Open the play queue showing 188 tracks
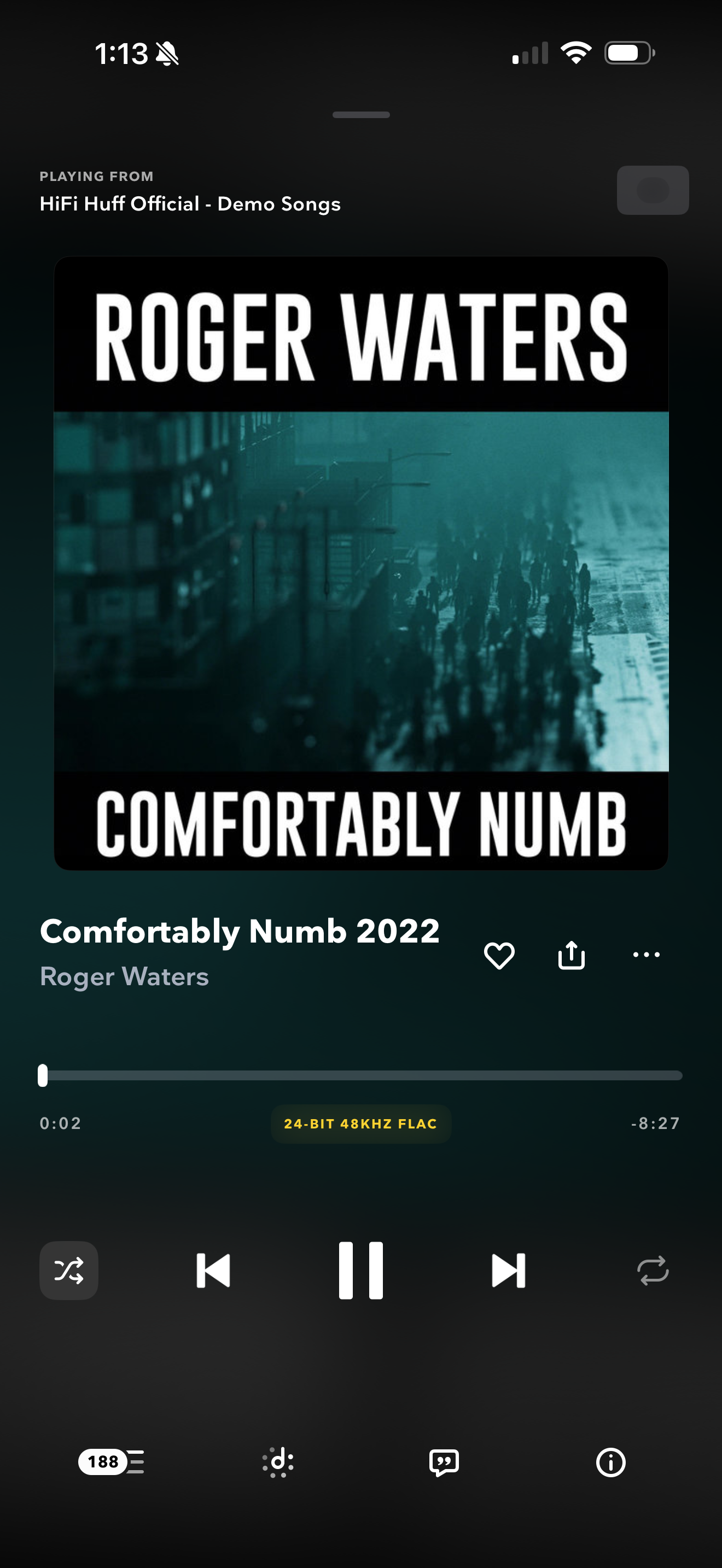Screen dimensions: 722x1568 112,1461
